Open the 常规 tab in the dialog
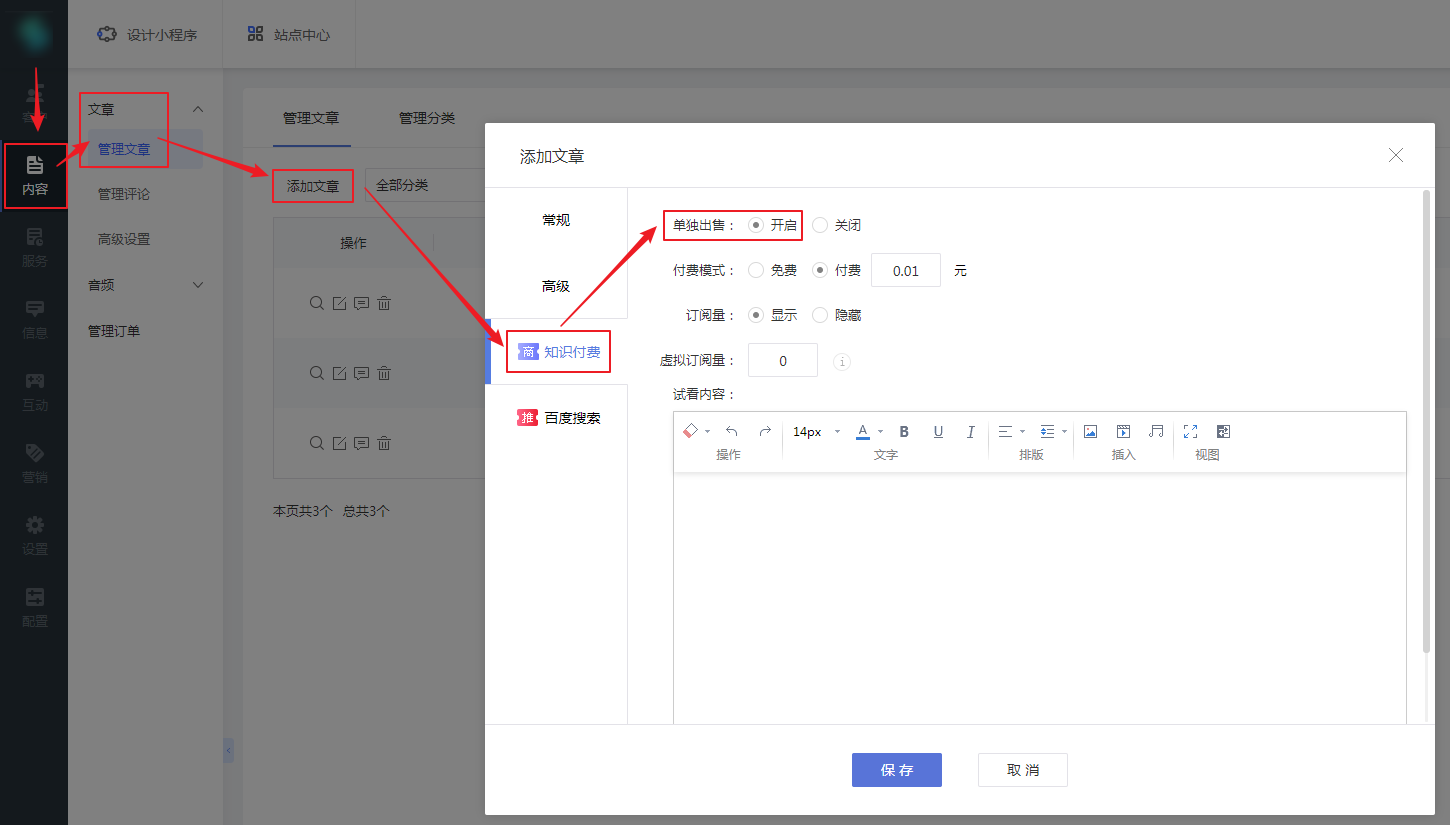 pos(556,220)
